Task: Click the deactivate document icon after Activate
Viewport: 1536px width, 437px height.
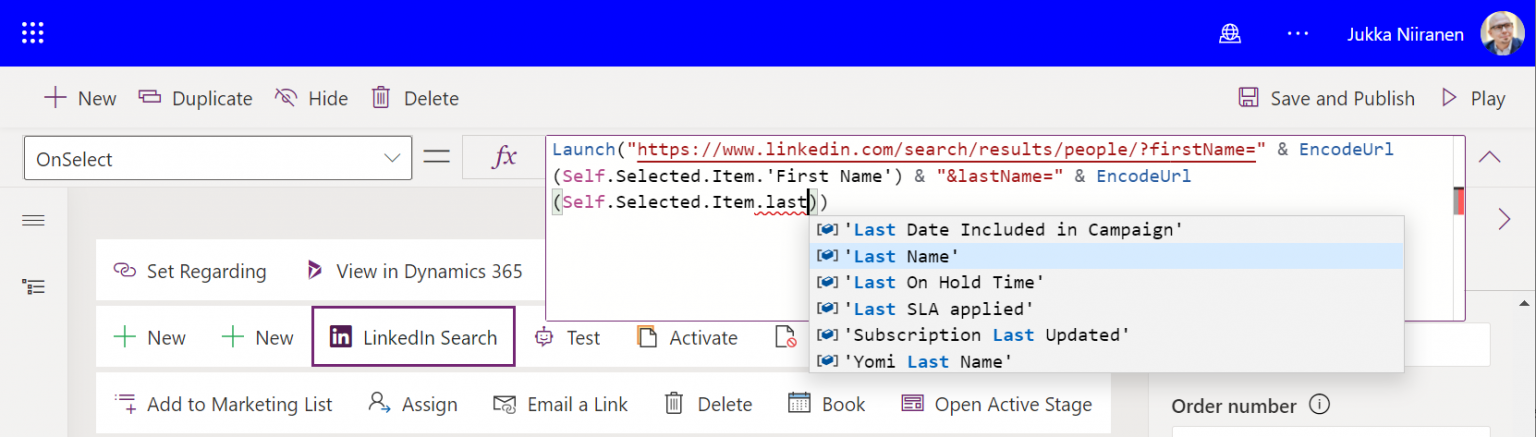Action: tap(785, 338)
